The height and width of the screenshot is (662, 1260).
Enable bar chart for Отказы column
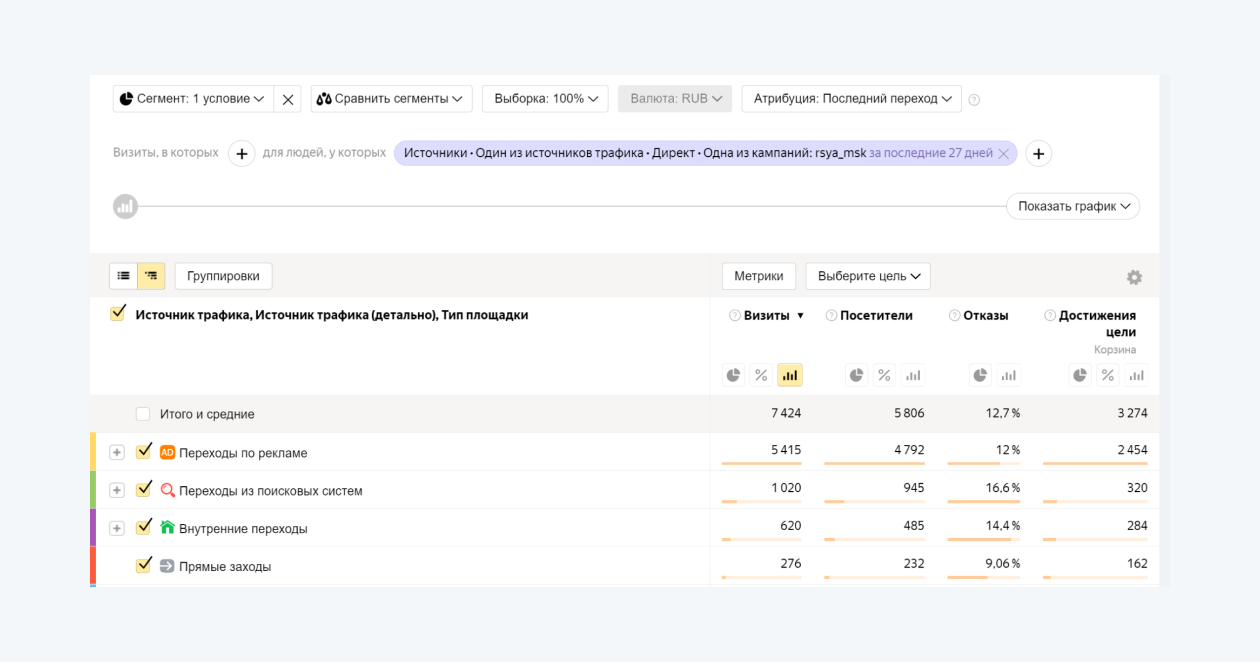1008,375
